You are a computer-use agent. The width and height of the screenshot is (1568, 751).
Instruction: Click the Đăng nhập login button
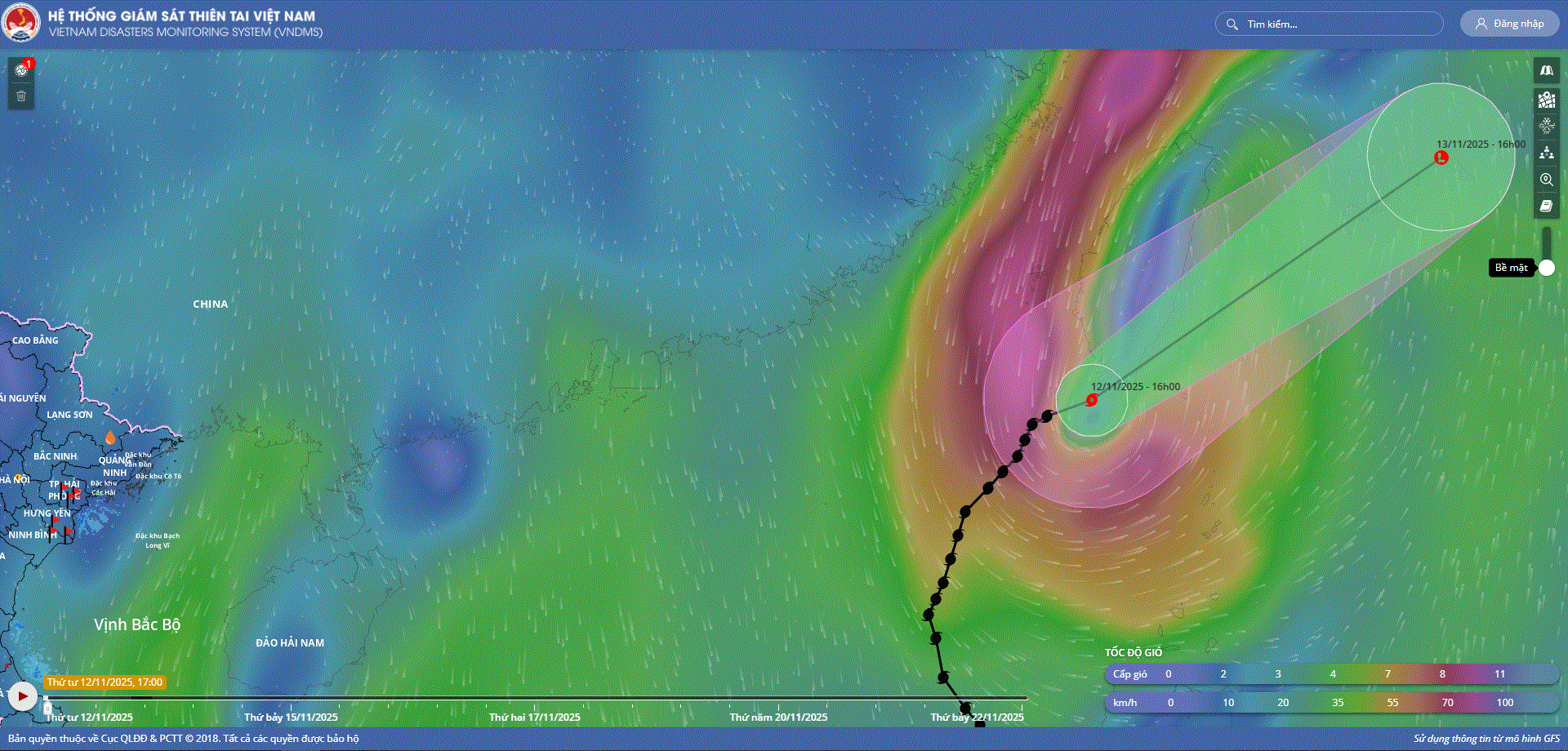click(1509, 24)
